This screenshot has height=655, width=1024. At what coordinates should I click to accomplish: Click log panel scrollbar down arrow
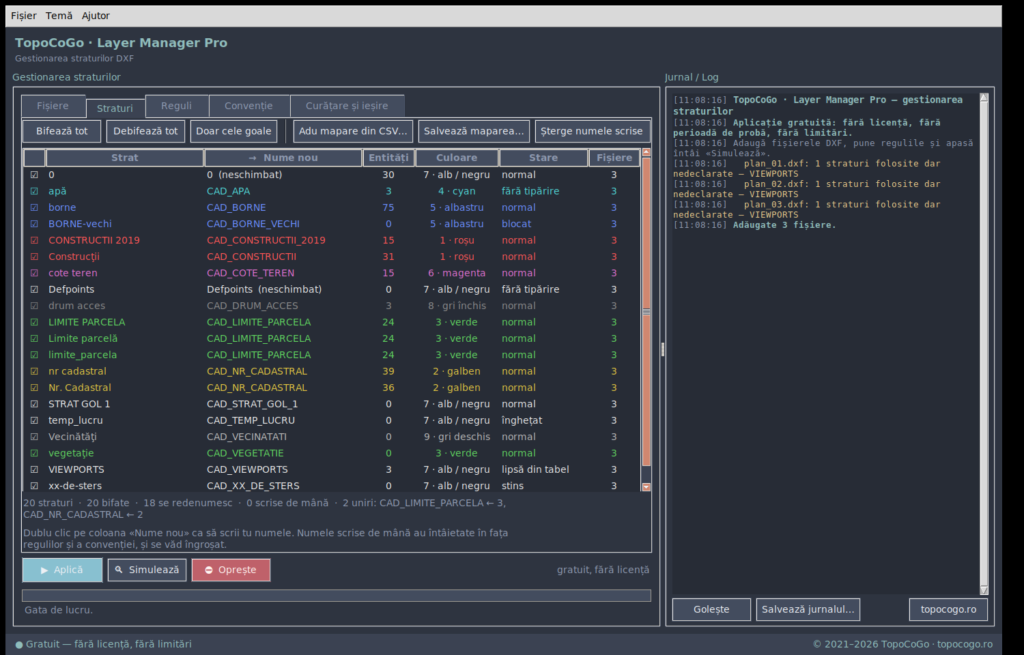point(984,590)
